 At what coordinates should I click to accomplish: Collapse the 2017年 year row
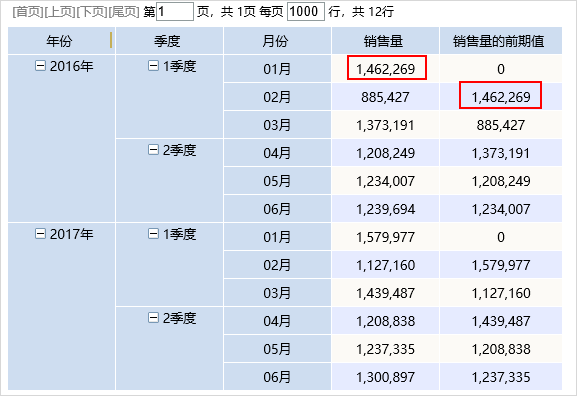(x=40, y=234)
